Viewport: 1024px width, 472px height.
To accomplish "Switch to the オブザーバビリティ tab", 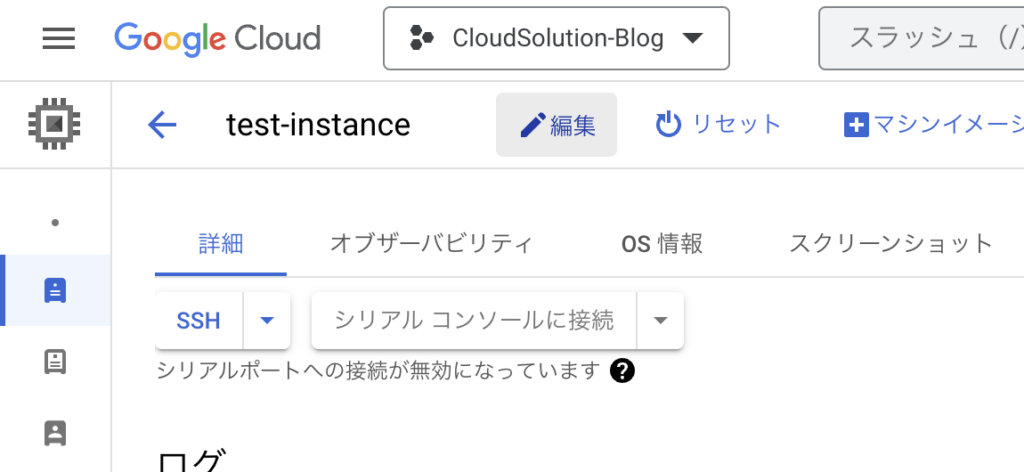I will pos(431,244).
